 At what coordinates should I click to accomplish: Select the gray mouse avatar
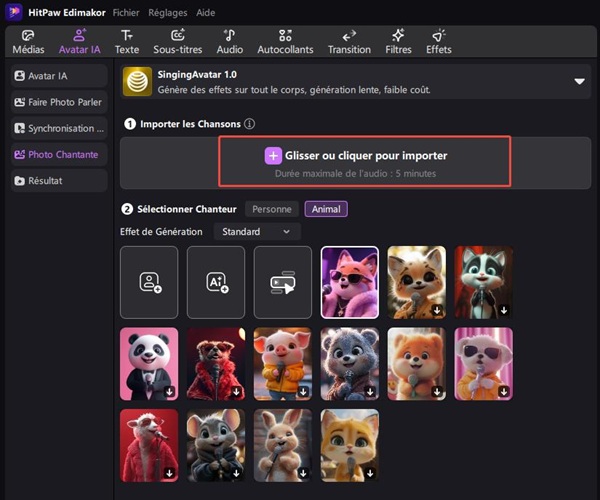click(x=216, y=445)
